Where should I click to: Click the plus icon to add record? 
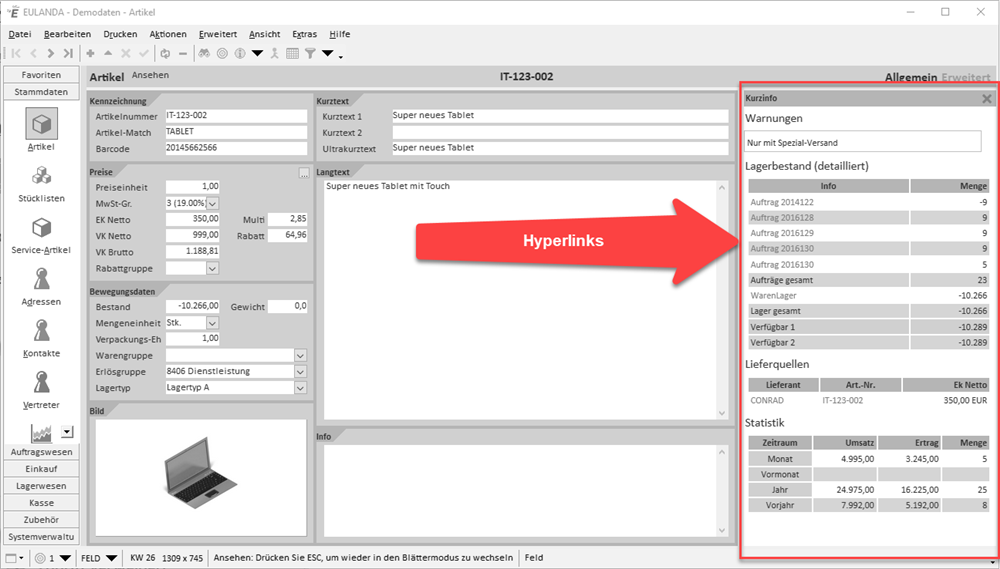91,53
